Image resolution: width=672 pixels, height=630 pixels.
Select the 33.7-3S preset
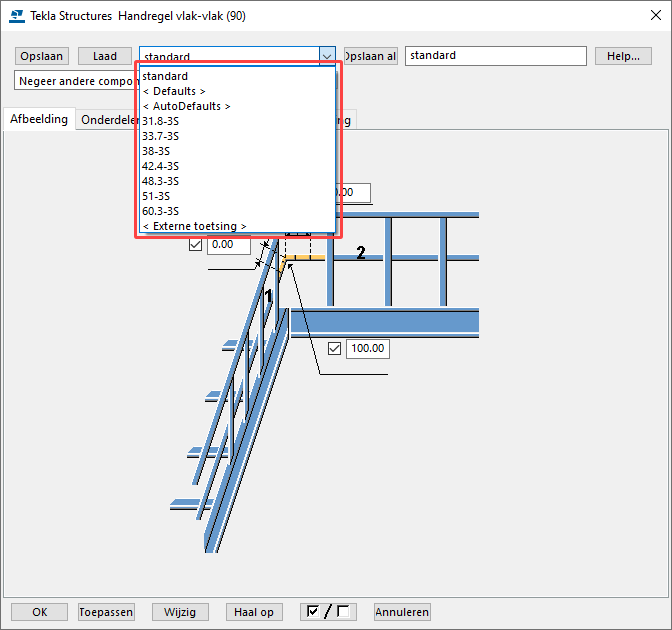(237, 136)
